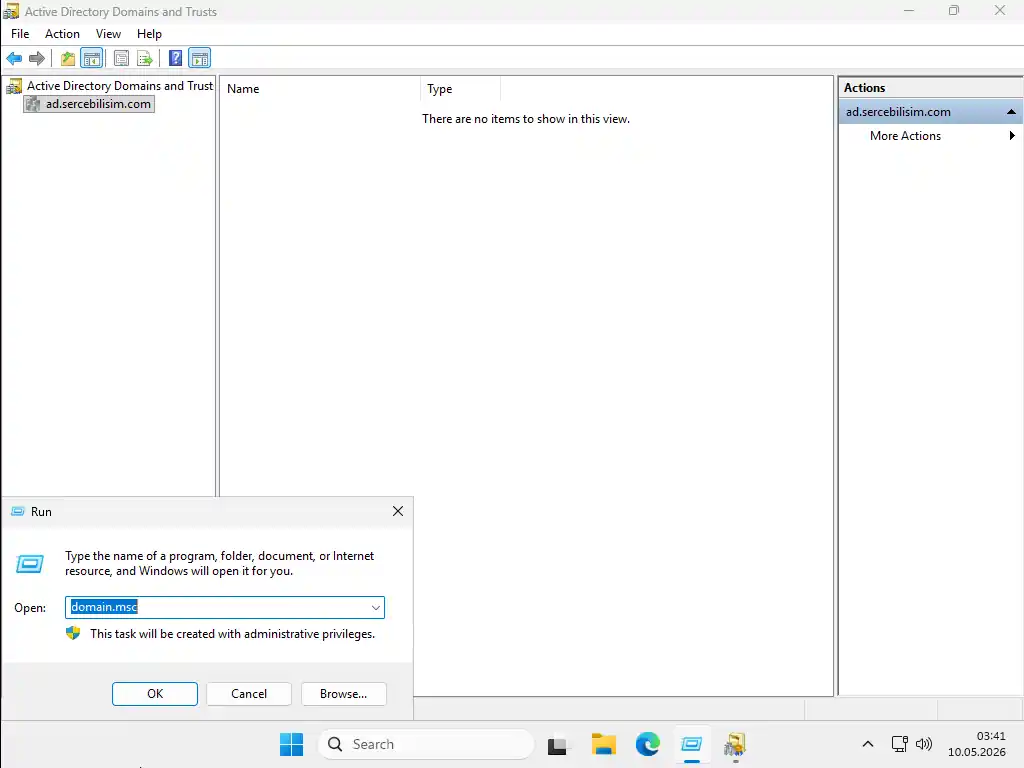Image resolution: width=1024 pixels, height=768 pixels.
Task: Open the Action menu
Action: pos(62,34)
